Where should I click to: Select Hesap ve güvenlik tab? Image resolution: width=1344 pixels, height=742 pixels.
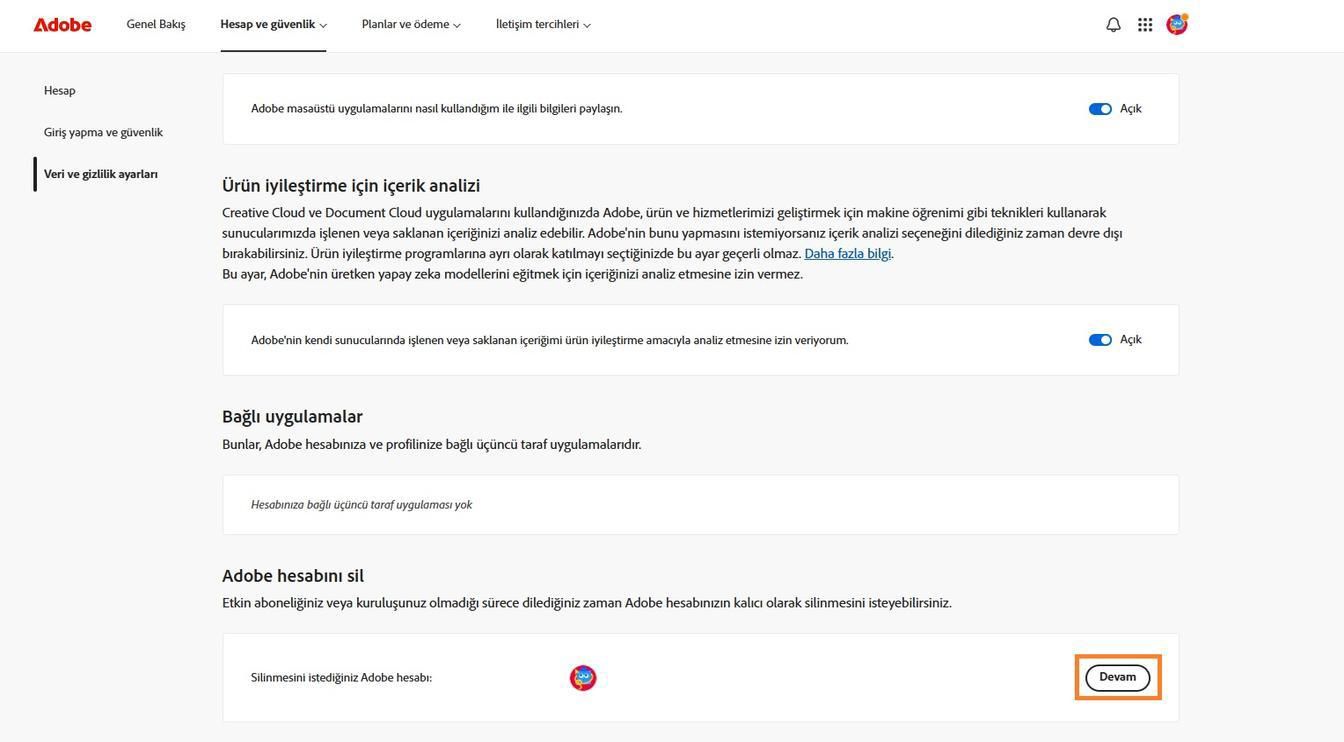(268, 22)
